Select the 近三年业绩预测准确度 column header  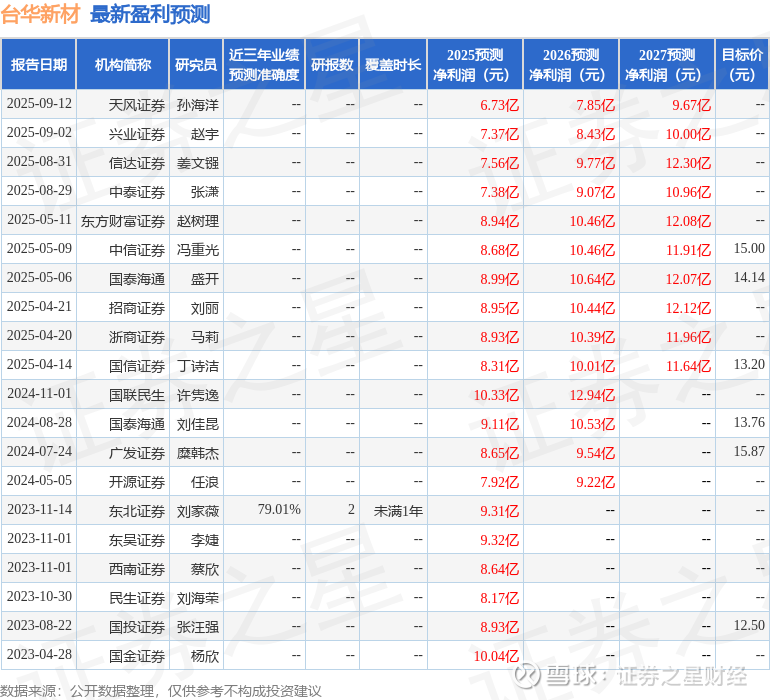click(x=264, y=64)
